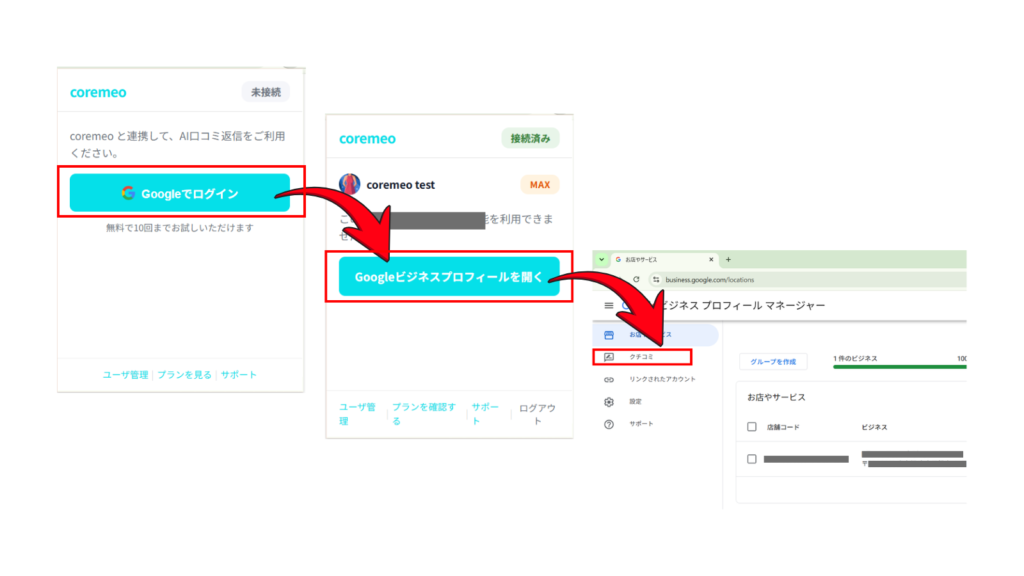The image size is (1024, 576).
Task: Open the hamburger main menu
Action: pos(609,306)
